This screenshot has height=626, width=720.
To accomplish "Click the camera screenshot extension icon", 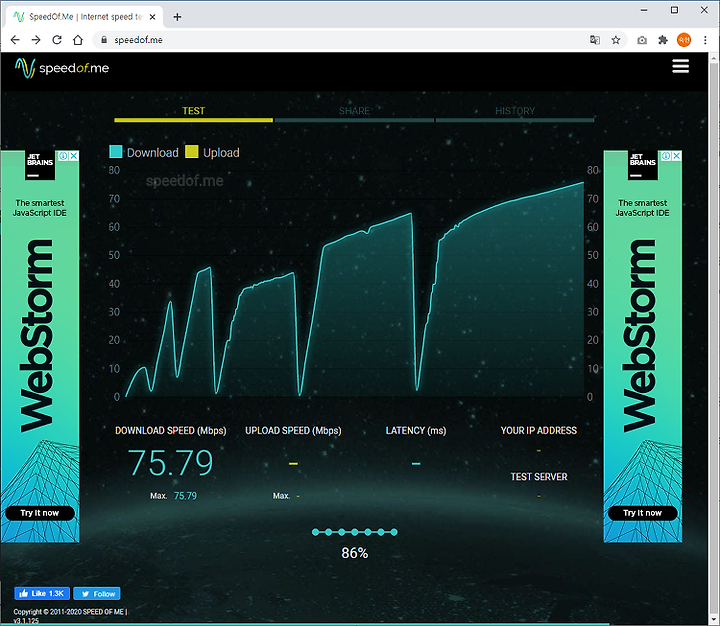I will pos(642,40).
